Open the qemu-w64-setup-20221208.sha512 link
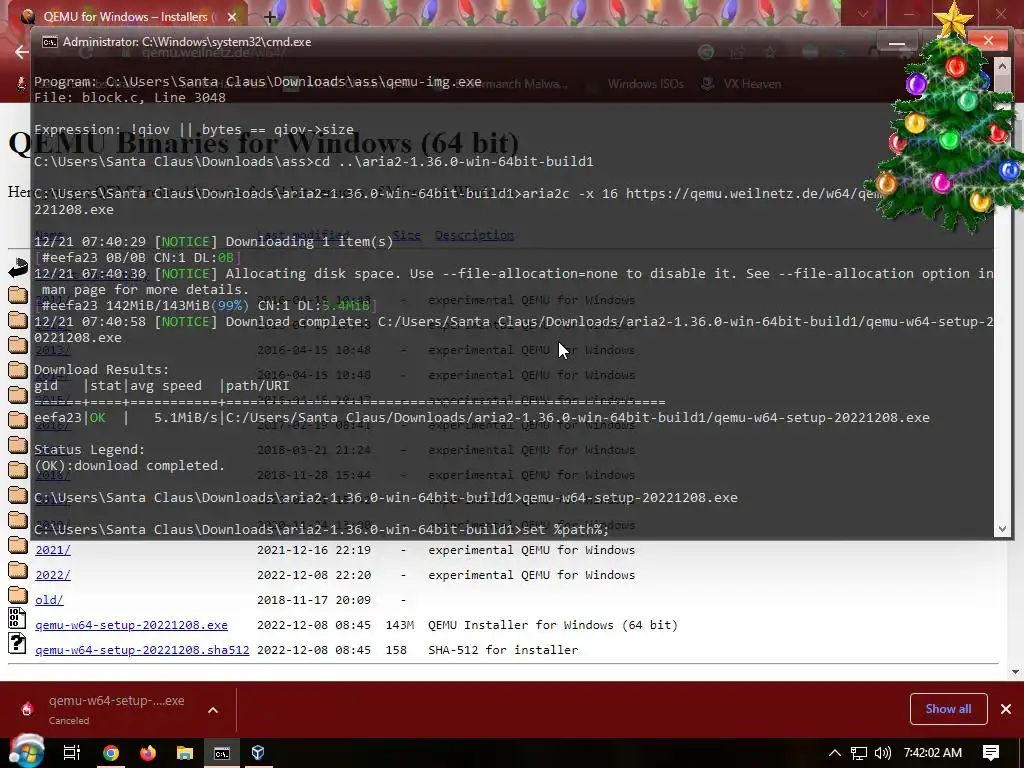This screenshot has width=1024, height=768. coord(142,650)
